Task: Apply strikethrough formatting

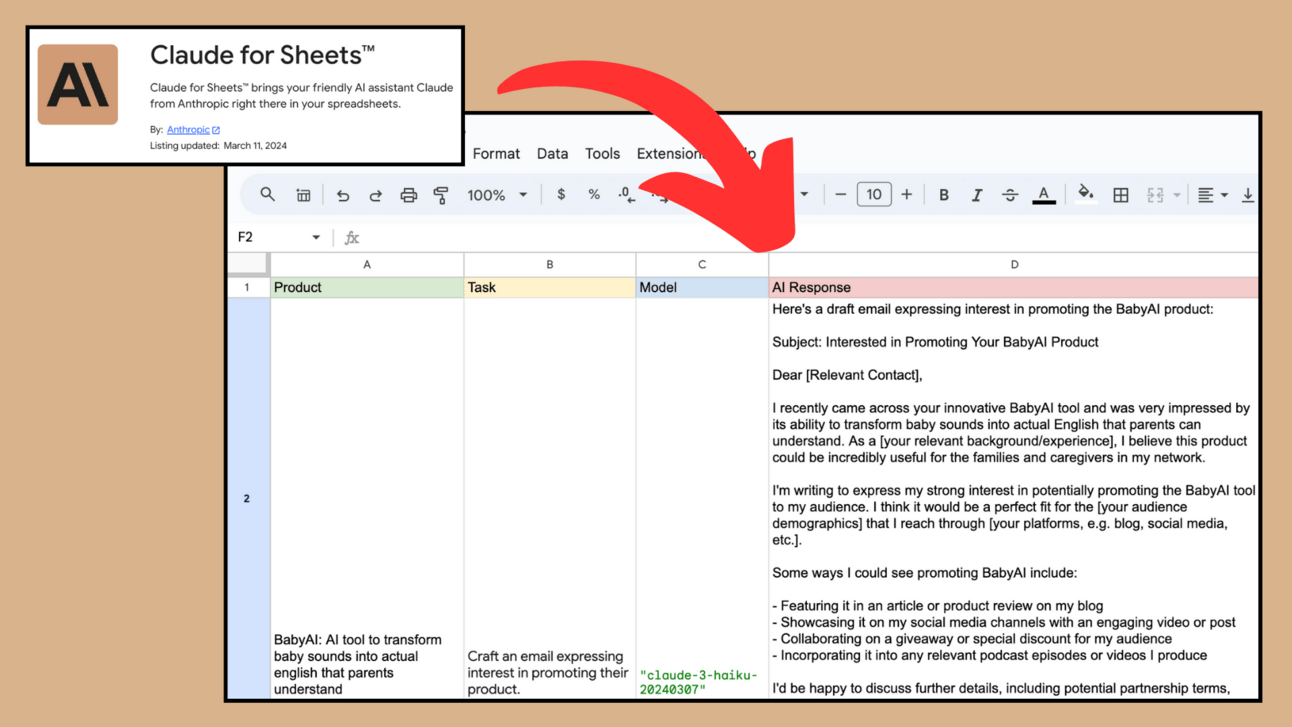Action: (1010, 196)
